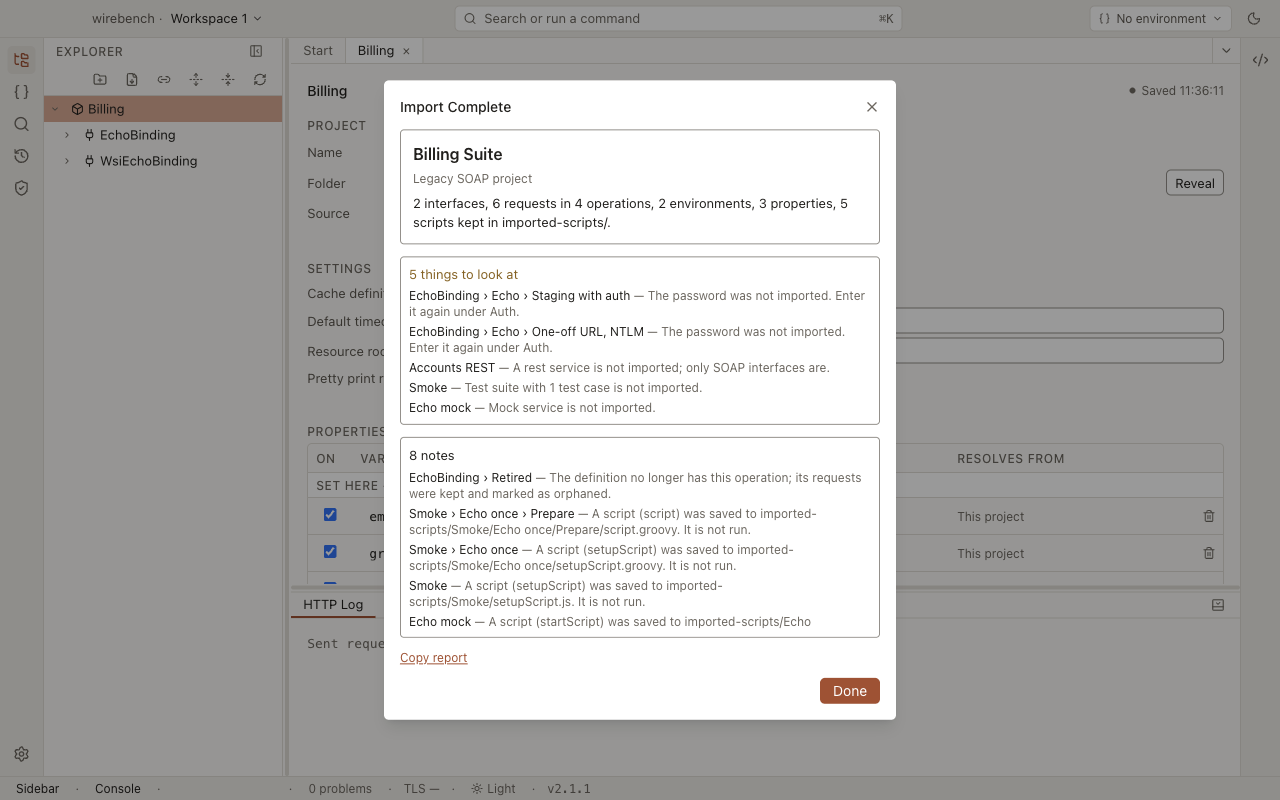Image resolution: width=1280 pixels, height=800 pixels.
Task: Collapse the Explorer panel with sidebar icon
Action: click(x=256, y=51)
